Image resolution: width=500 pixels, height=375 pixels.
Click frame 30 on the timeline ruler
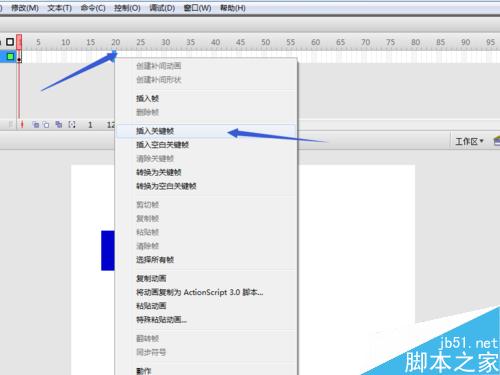pyautogui.click(x=166, y=42)
